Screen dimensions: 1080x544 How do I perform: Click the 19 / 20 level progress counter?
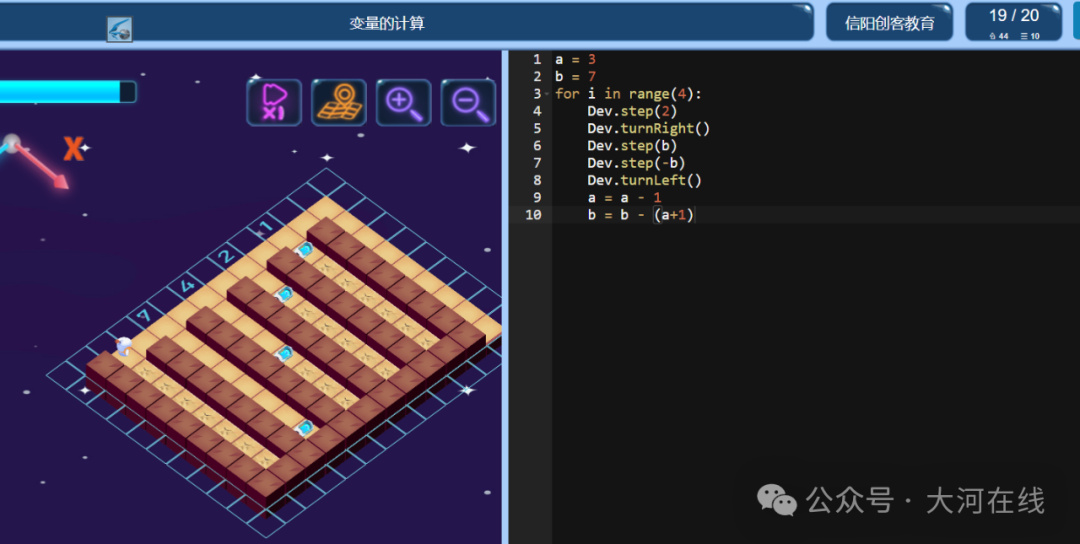click(x=1014, y=15)
